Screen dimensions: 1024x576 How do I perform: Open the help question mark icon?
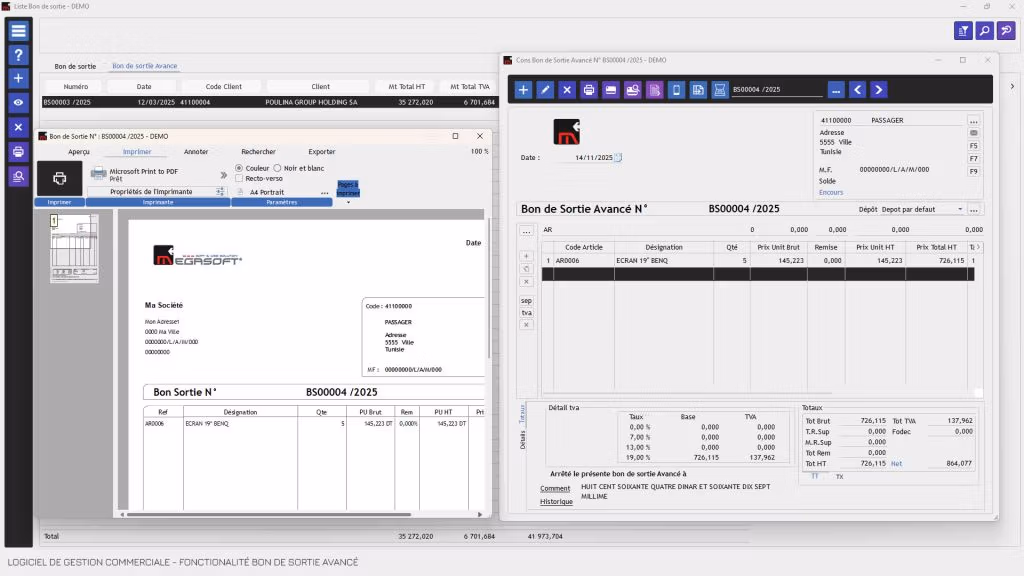point(18,55)
